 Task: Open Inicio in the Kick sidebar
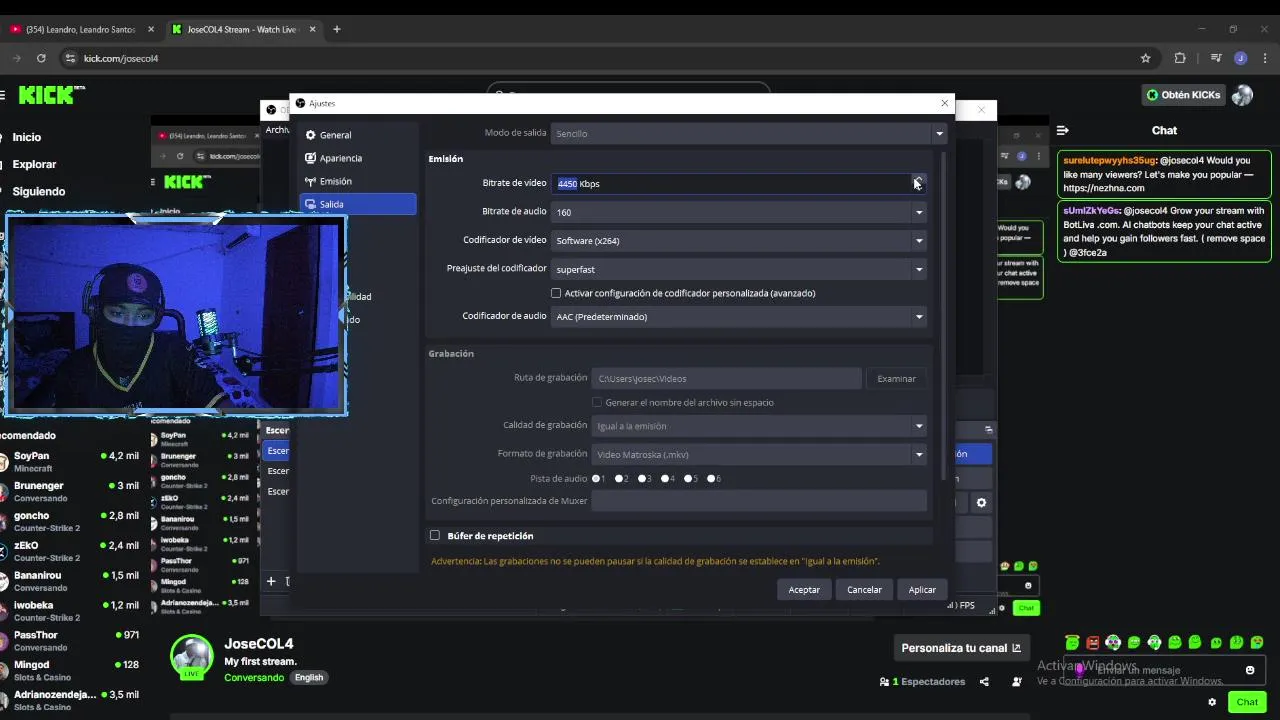tap(27, 137)
